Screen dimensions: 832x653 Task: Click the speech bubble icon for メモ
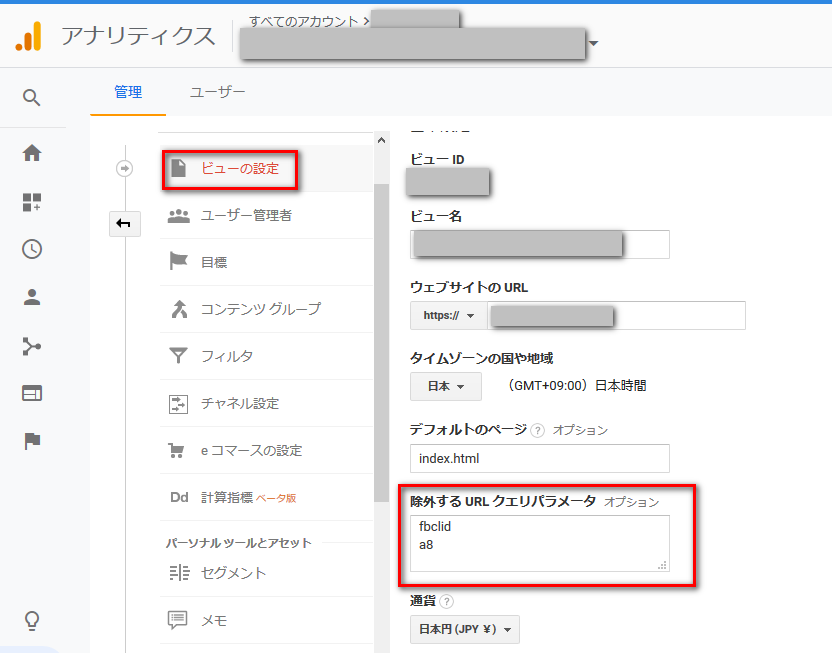(x=177, y=619)
